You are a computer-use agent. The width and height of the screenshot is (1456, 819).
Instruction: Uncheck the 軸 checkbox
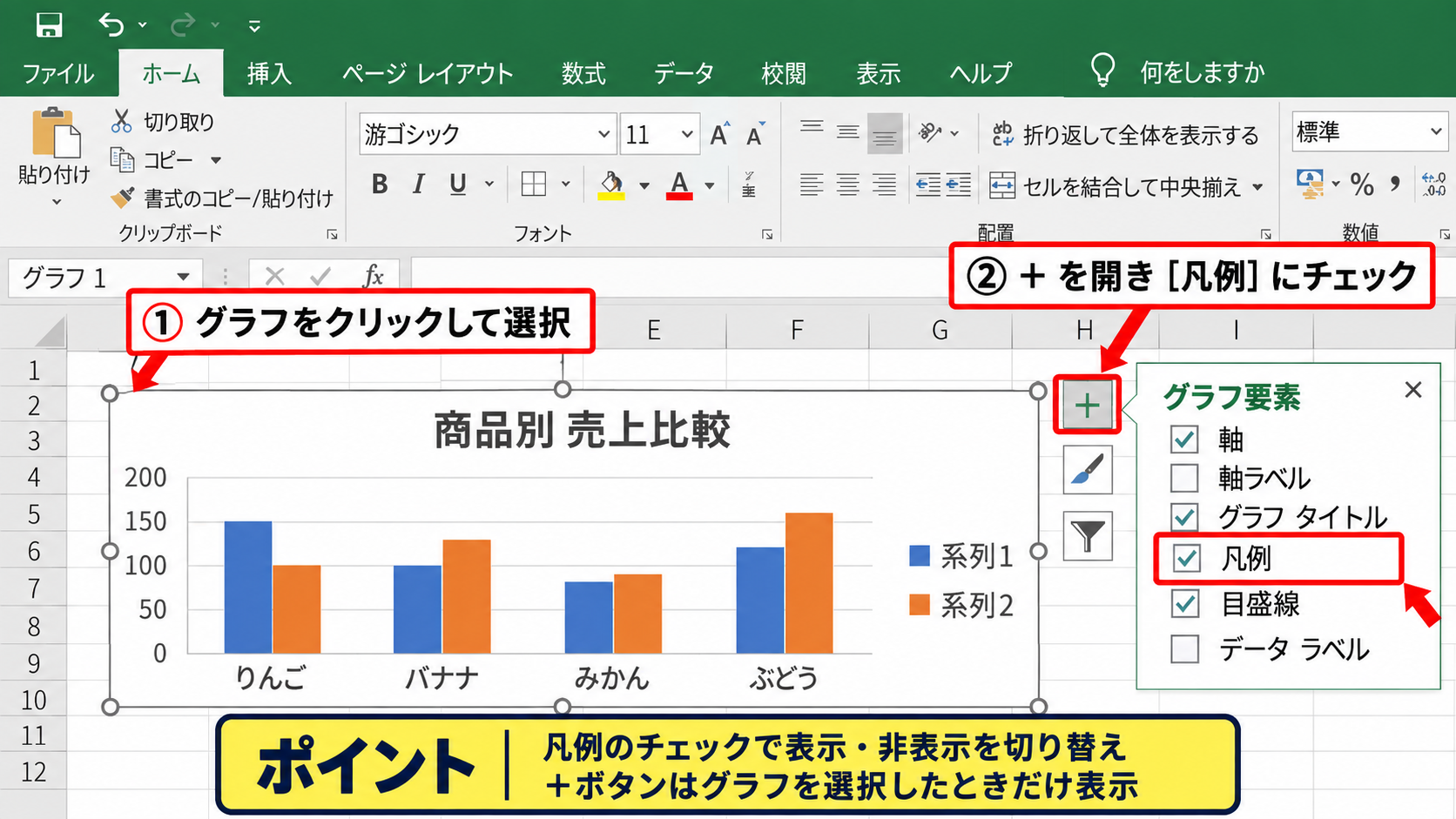tap(1184, 439)
